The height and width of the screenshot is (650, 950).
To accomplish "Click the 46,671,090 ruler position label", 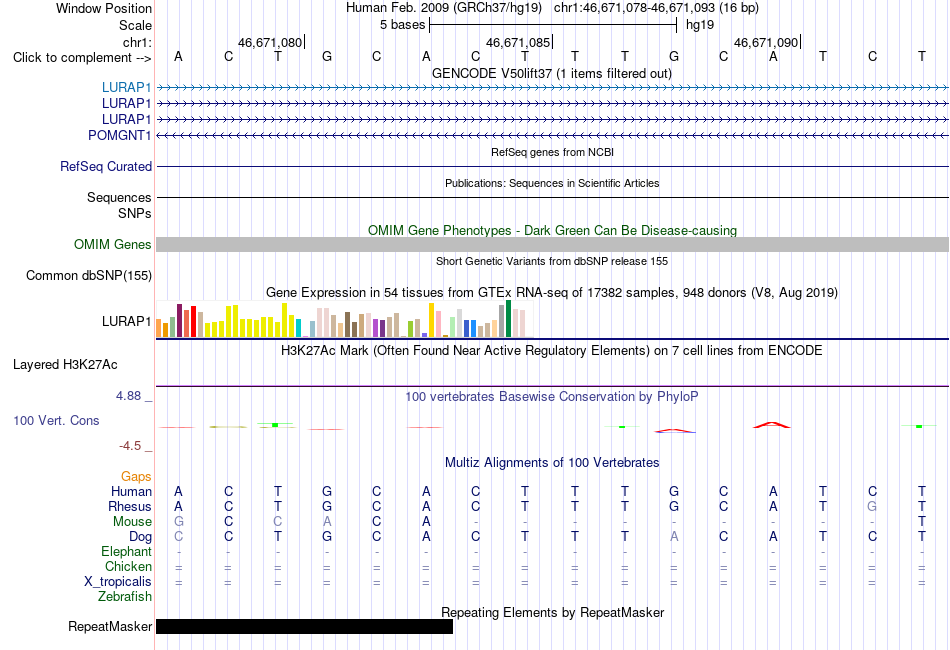I will pos(766,42).
